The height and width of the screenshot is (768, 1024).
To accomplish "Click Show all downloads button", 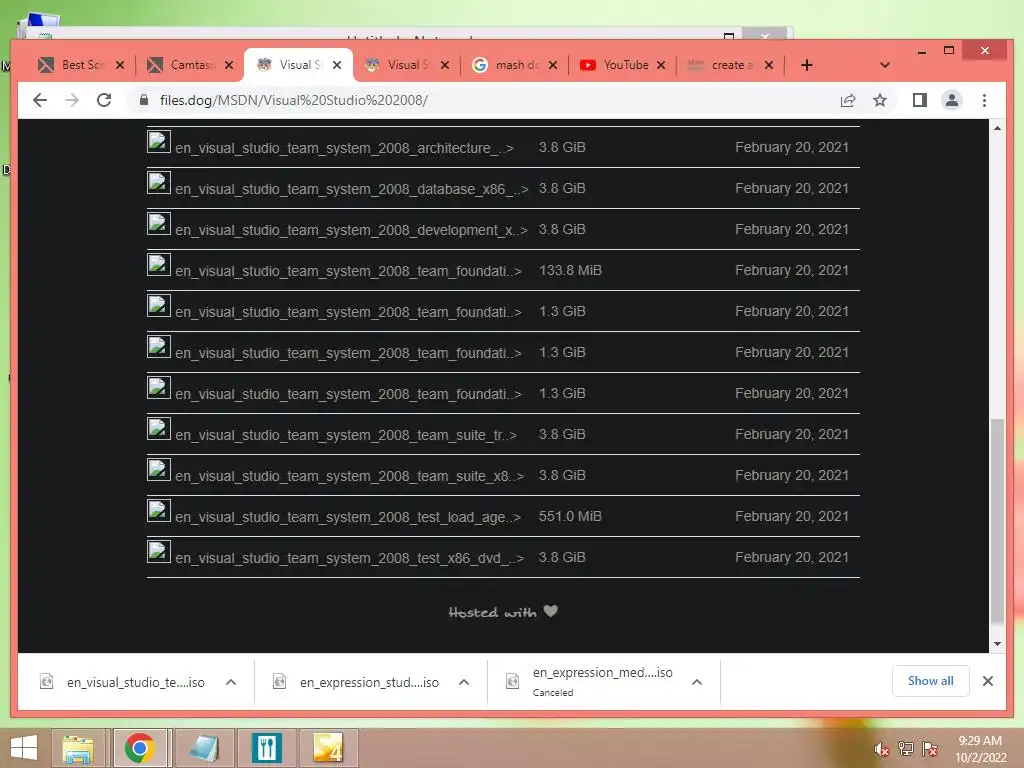I will click(931, 681).
